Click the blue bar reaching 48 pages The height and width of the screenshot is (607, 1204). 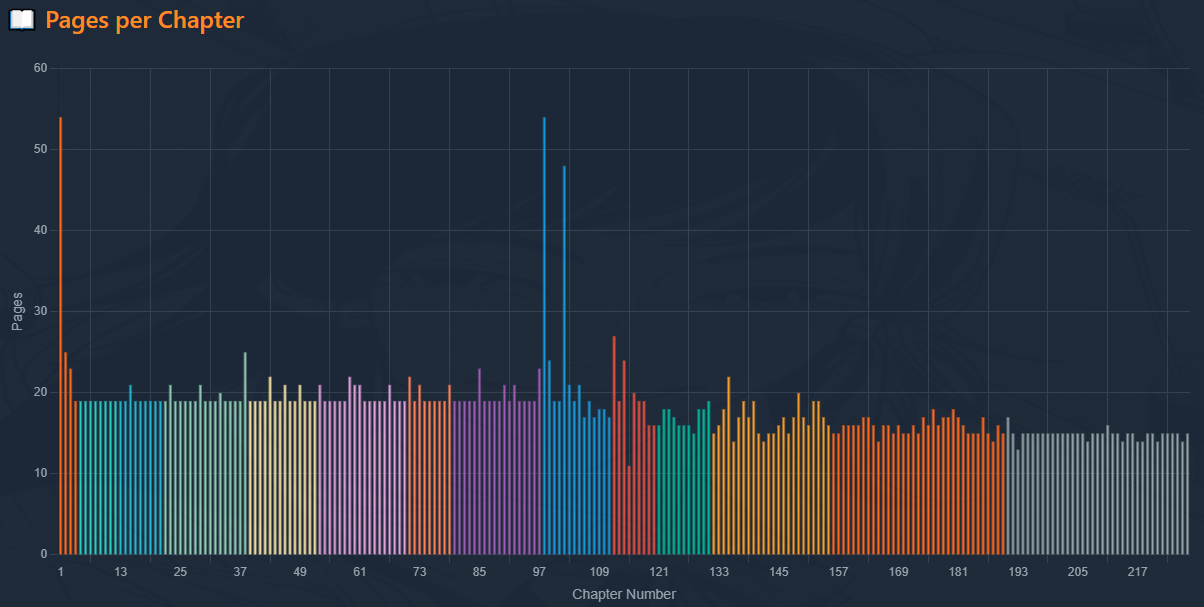[x=564, y=360]
